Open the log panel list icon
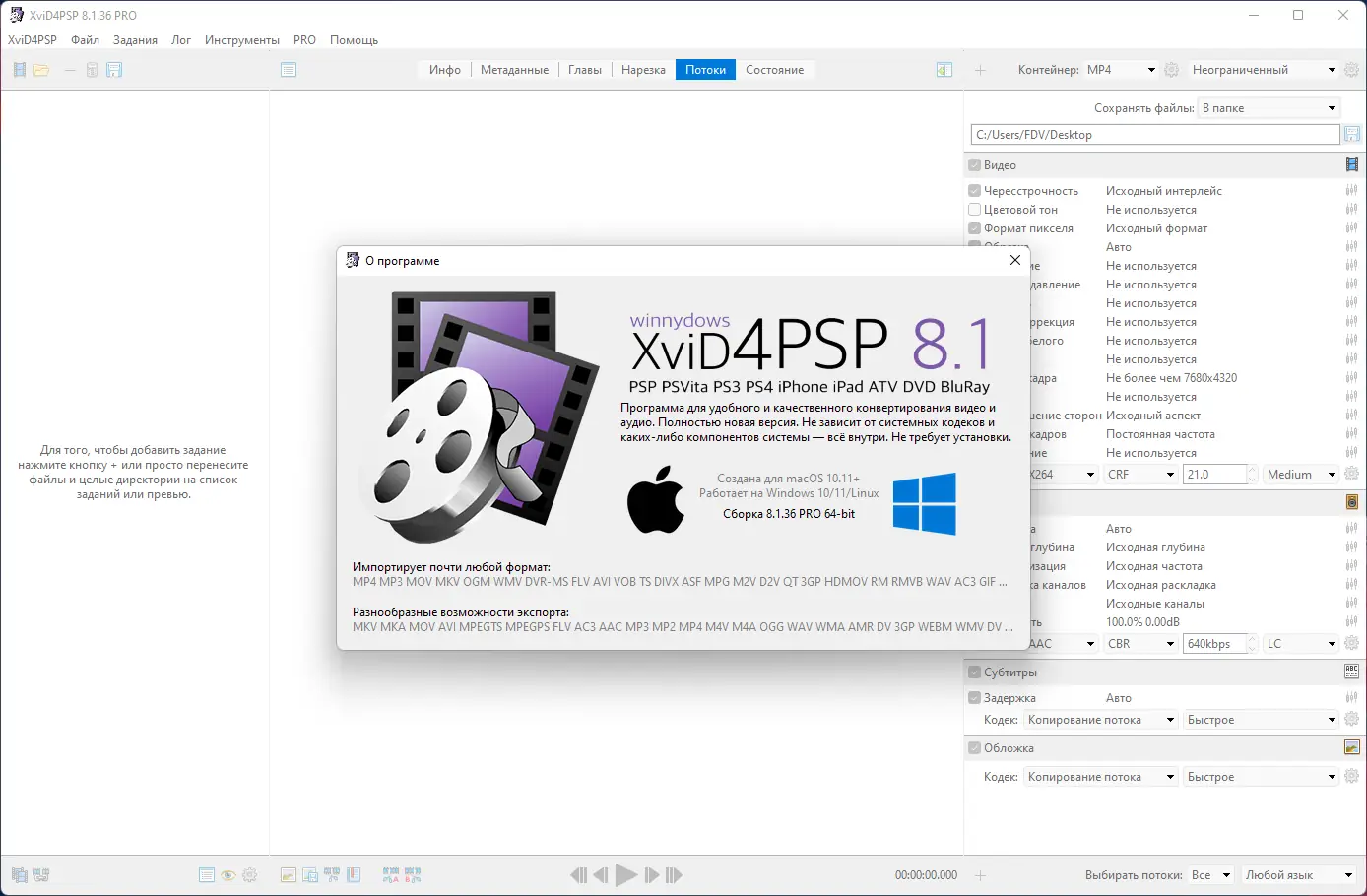Viewport: 1367px width, 896px height. [x=289, y=69]
